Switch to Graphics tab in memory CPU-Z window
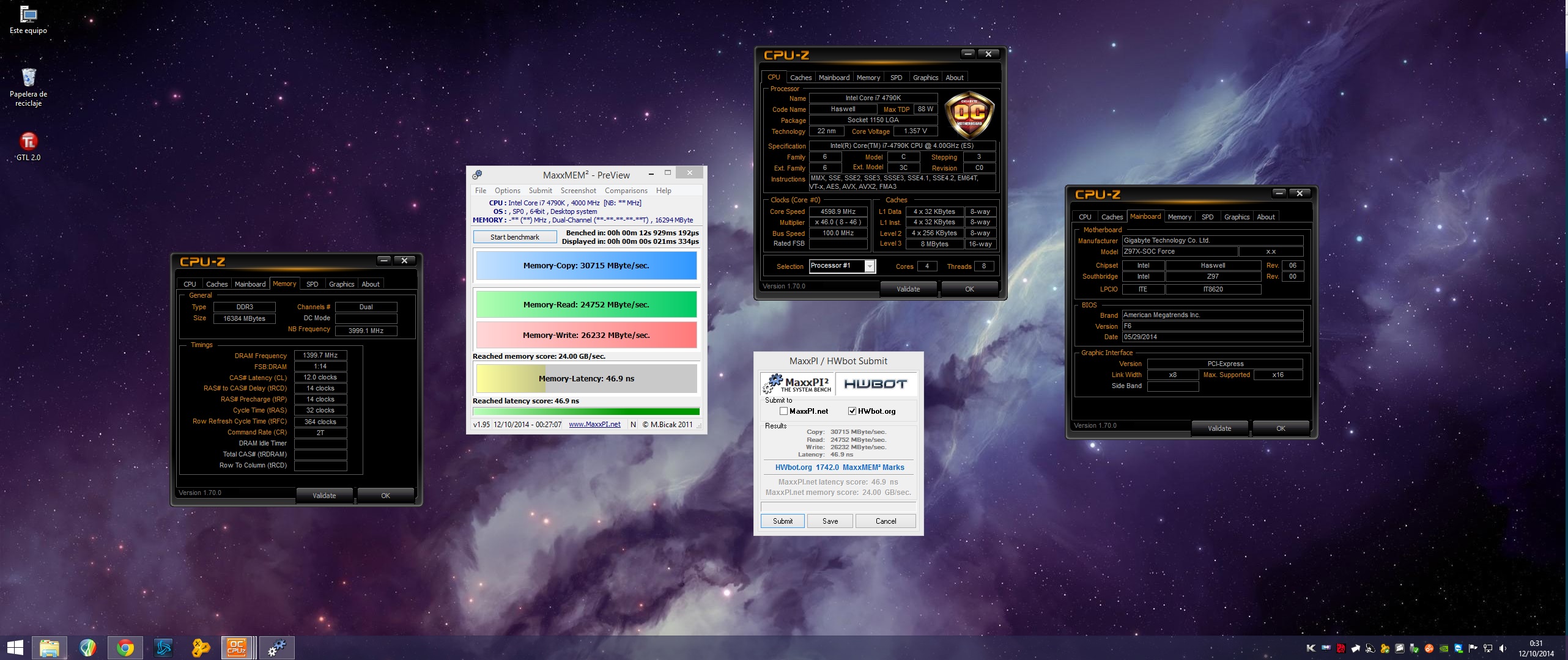 click(x=341, y=284)
